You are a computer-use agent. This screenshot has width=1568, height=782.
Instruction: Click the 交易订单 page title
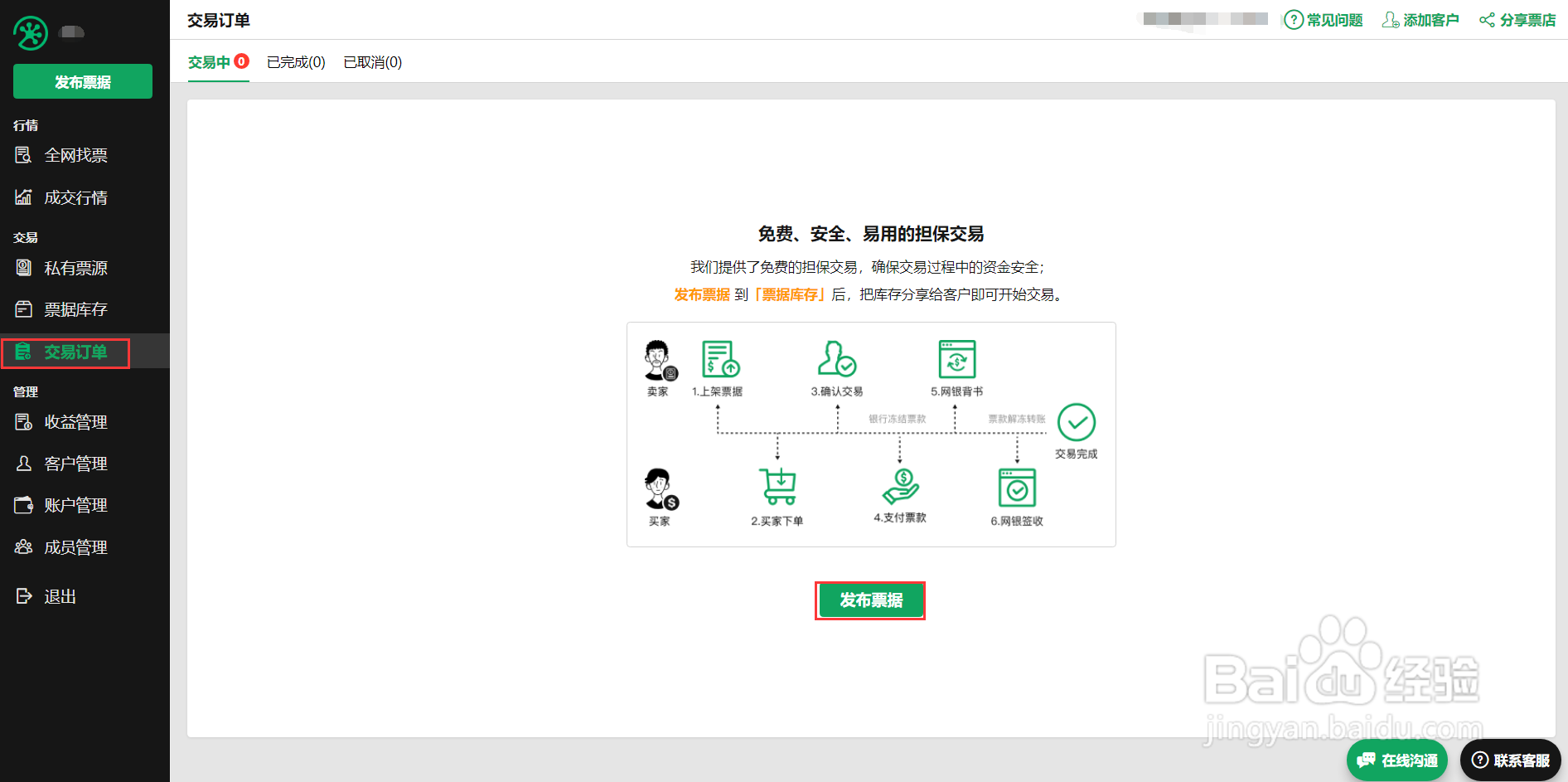[x=219, y=20]
